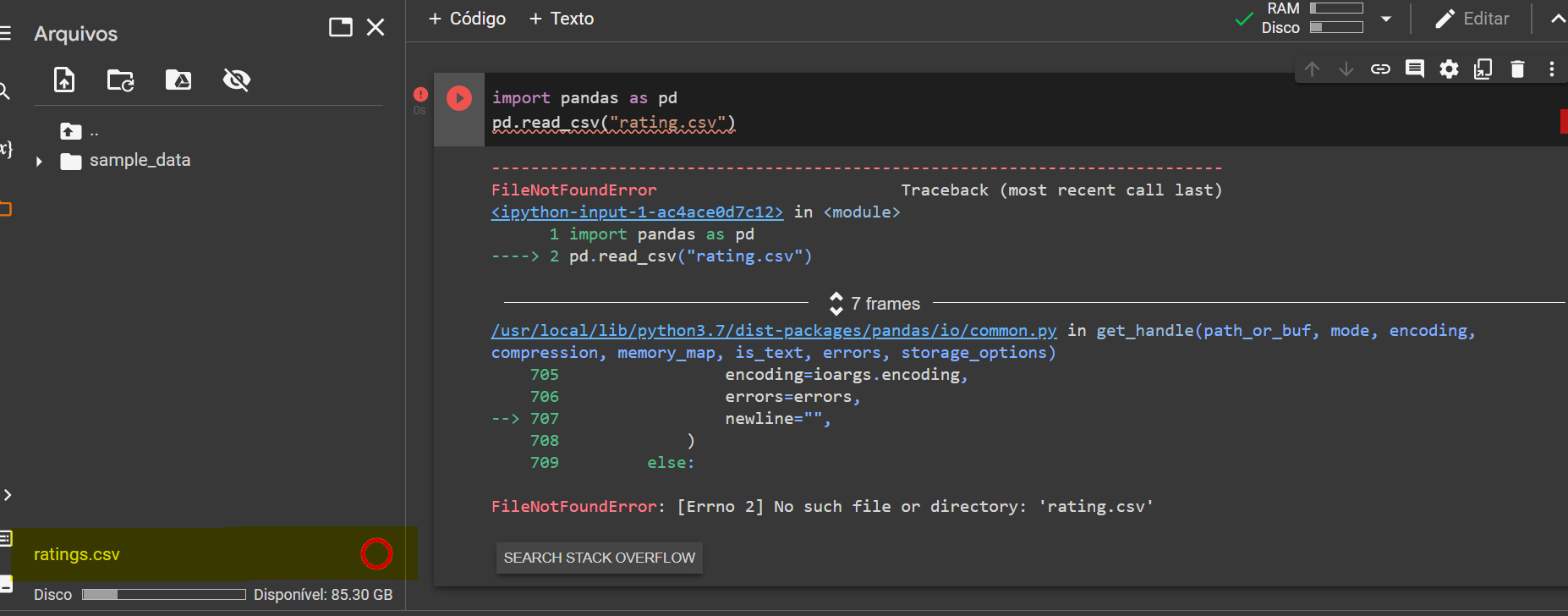1568x616 pixels.
Task: Expand the sample_data folder arrow
Action: point(39,161)
